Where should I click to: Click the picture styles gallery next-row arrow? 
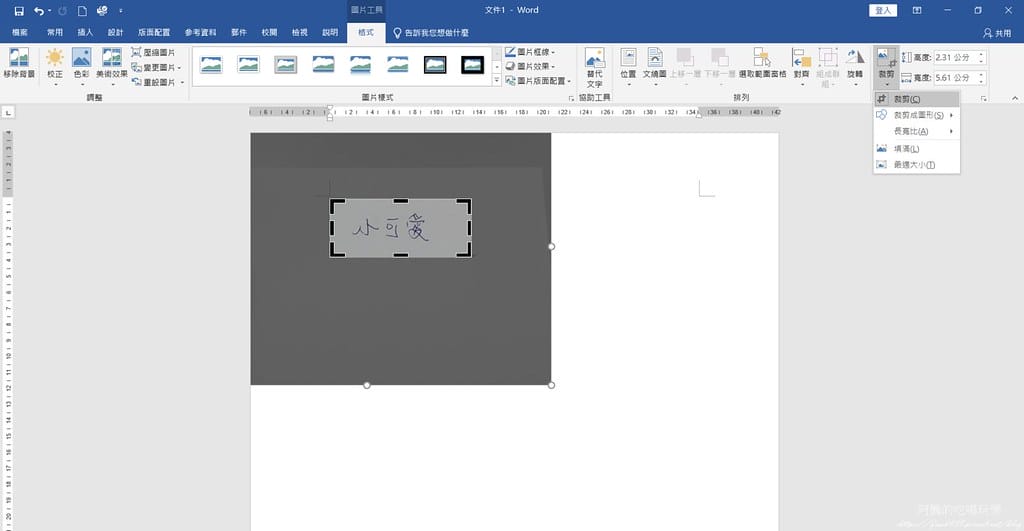click(496, 67)
